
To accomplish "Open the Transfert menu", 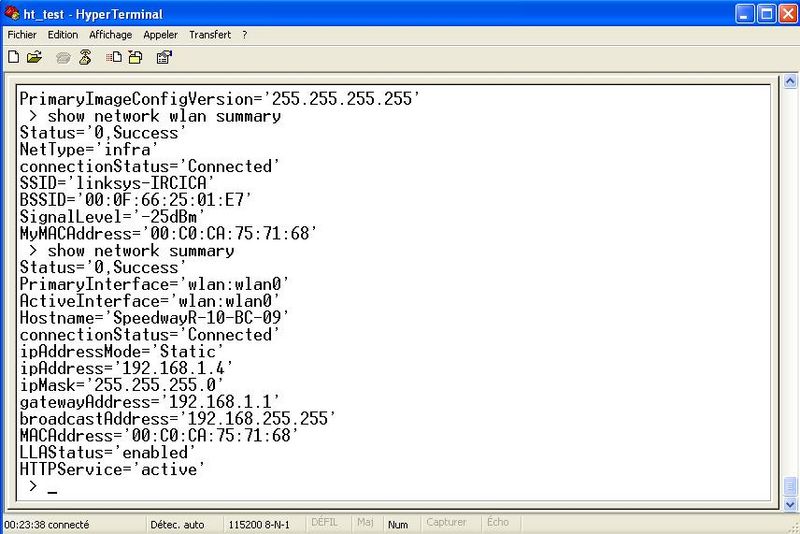I will point(209,34).
